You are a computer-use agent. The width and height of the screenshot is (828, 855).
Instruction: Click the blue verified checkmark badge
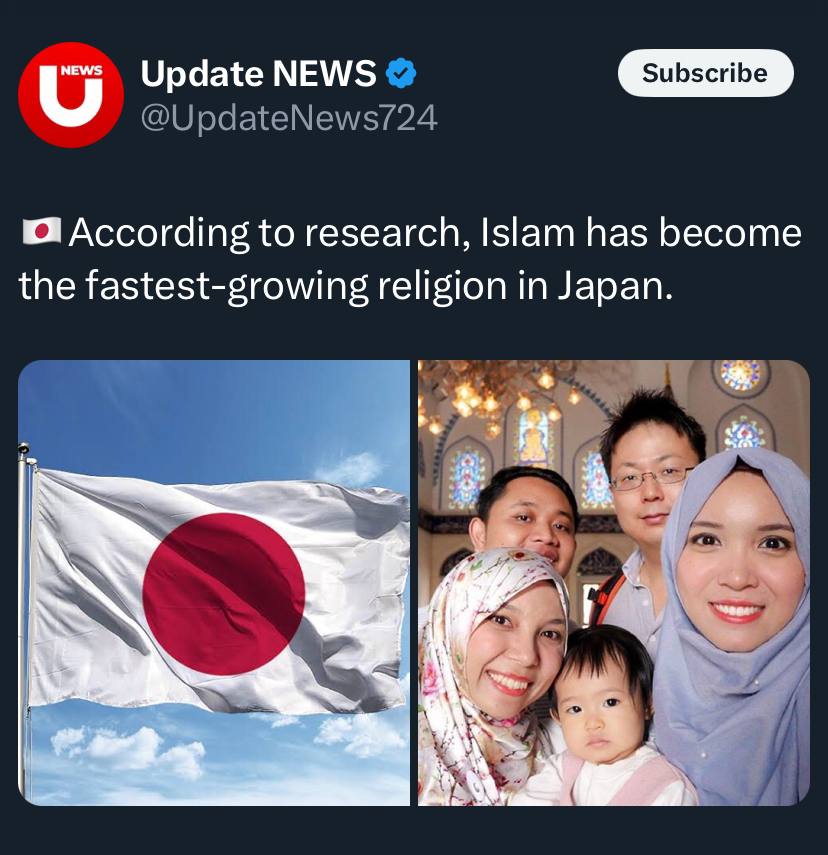point(401,73)
